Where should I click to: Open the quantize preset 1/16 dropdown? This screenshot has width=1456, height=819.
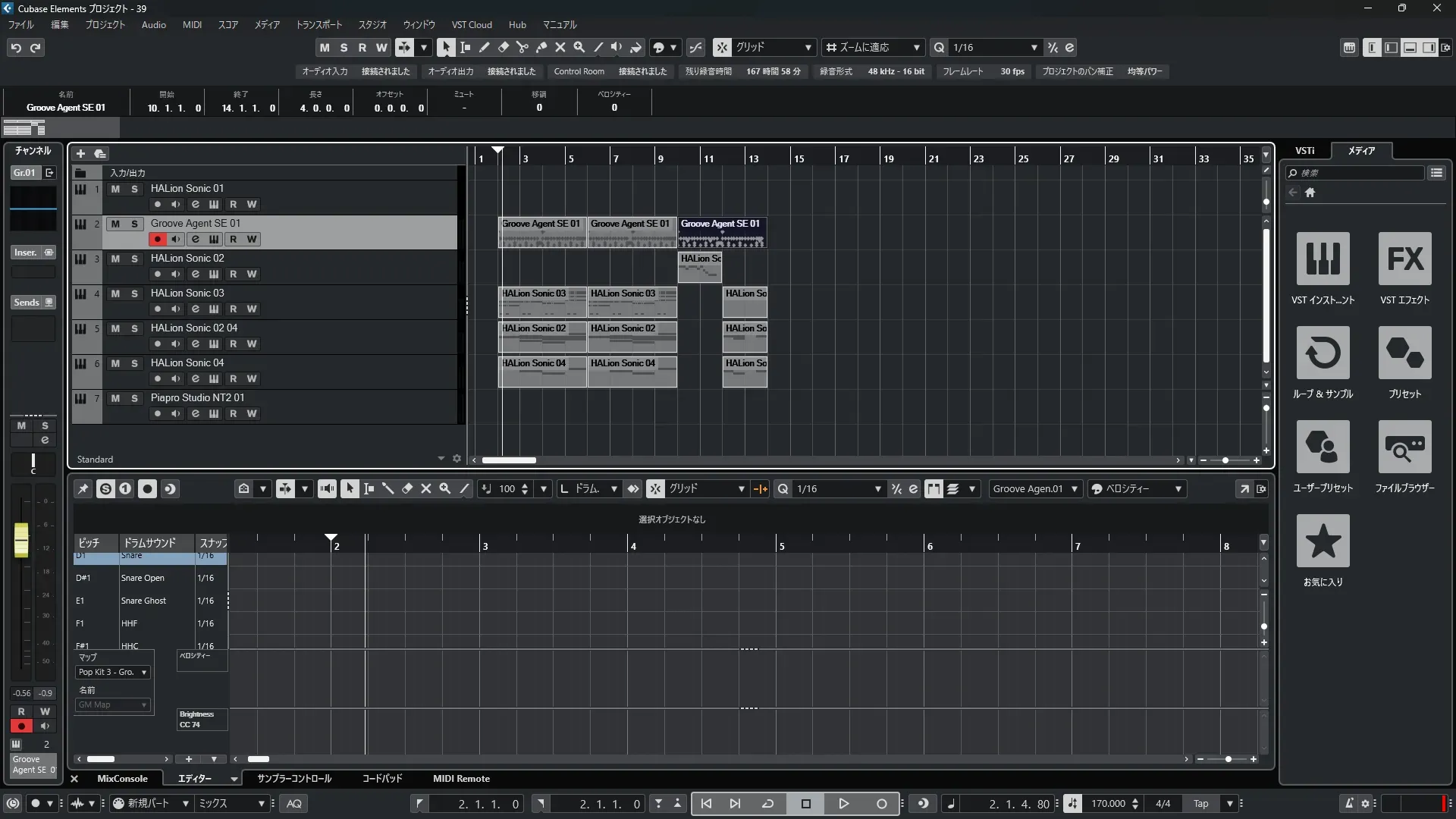1034,47
